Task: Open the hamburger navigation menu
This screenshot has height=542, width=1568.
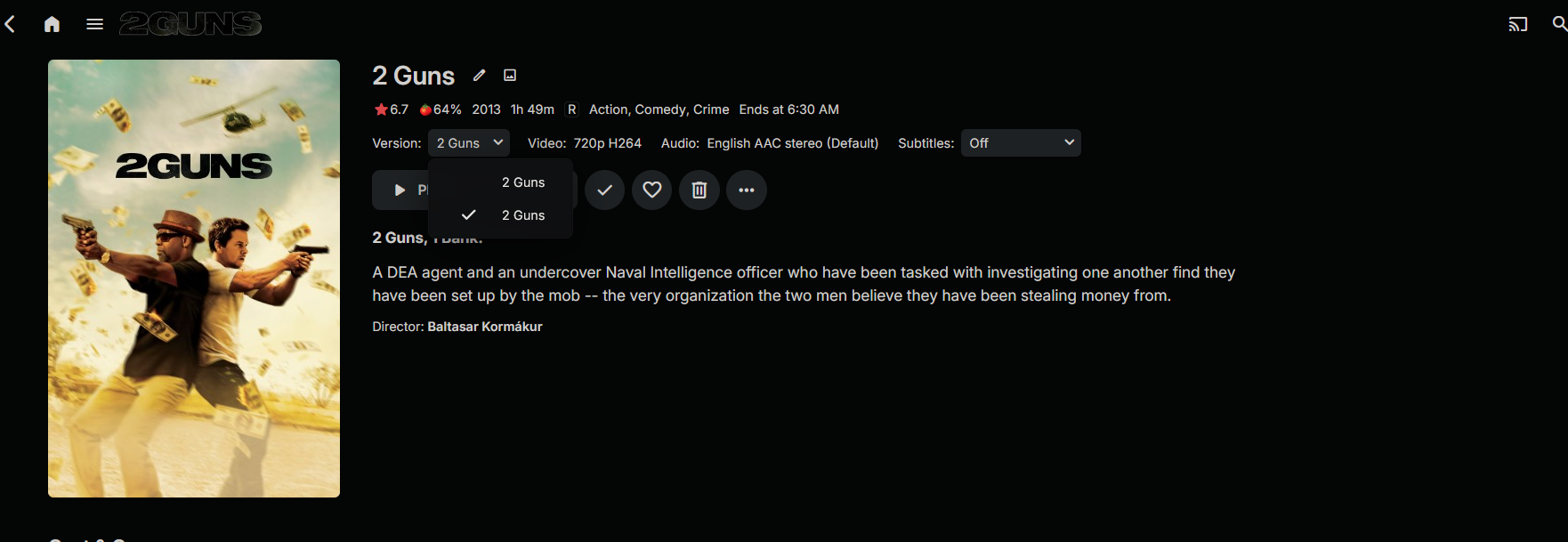Action: [94, 24]
